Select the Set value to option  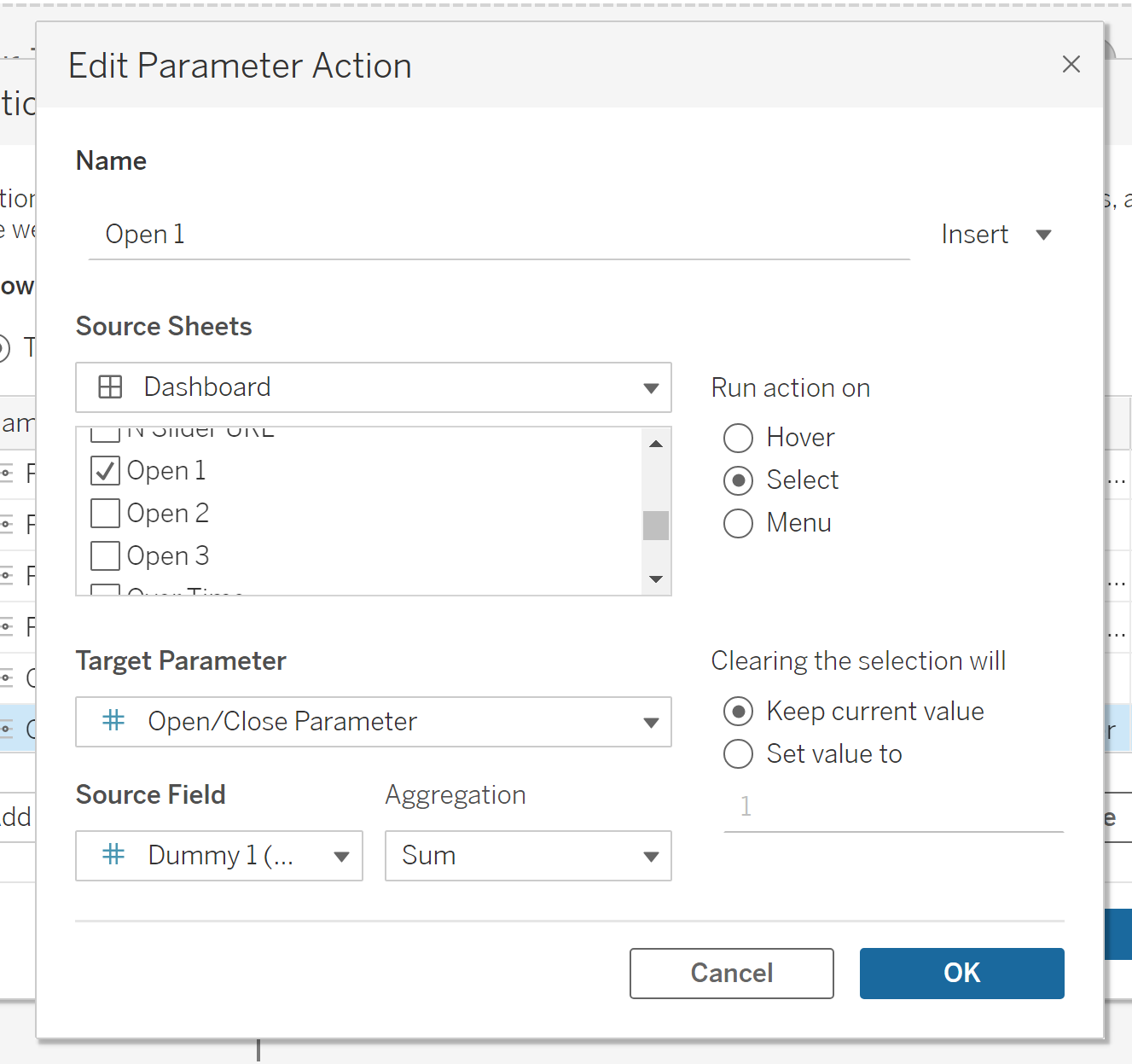(x=738, y=754)
